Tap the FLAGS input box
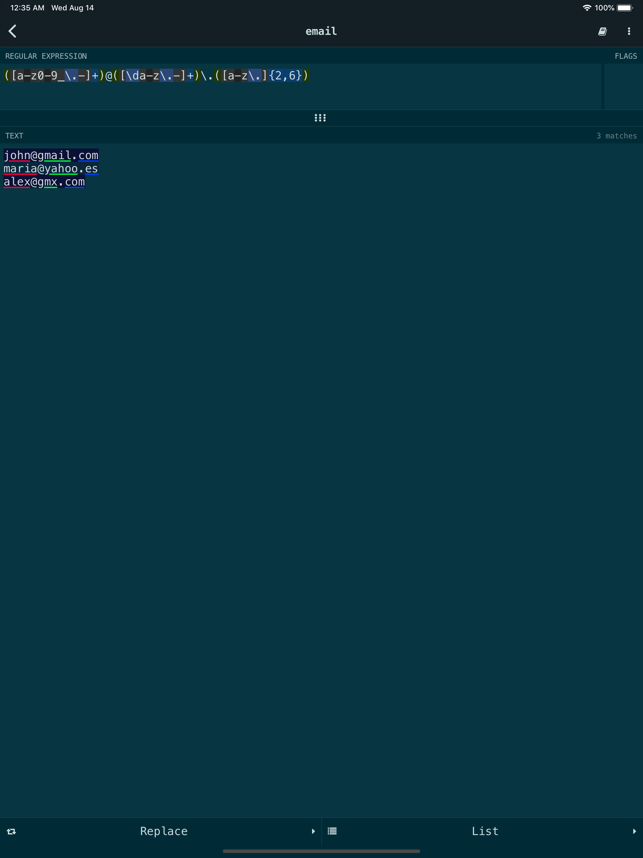The width and height of the screenshot is (643, 858). pyautogui.click(x=623, y=86)
